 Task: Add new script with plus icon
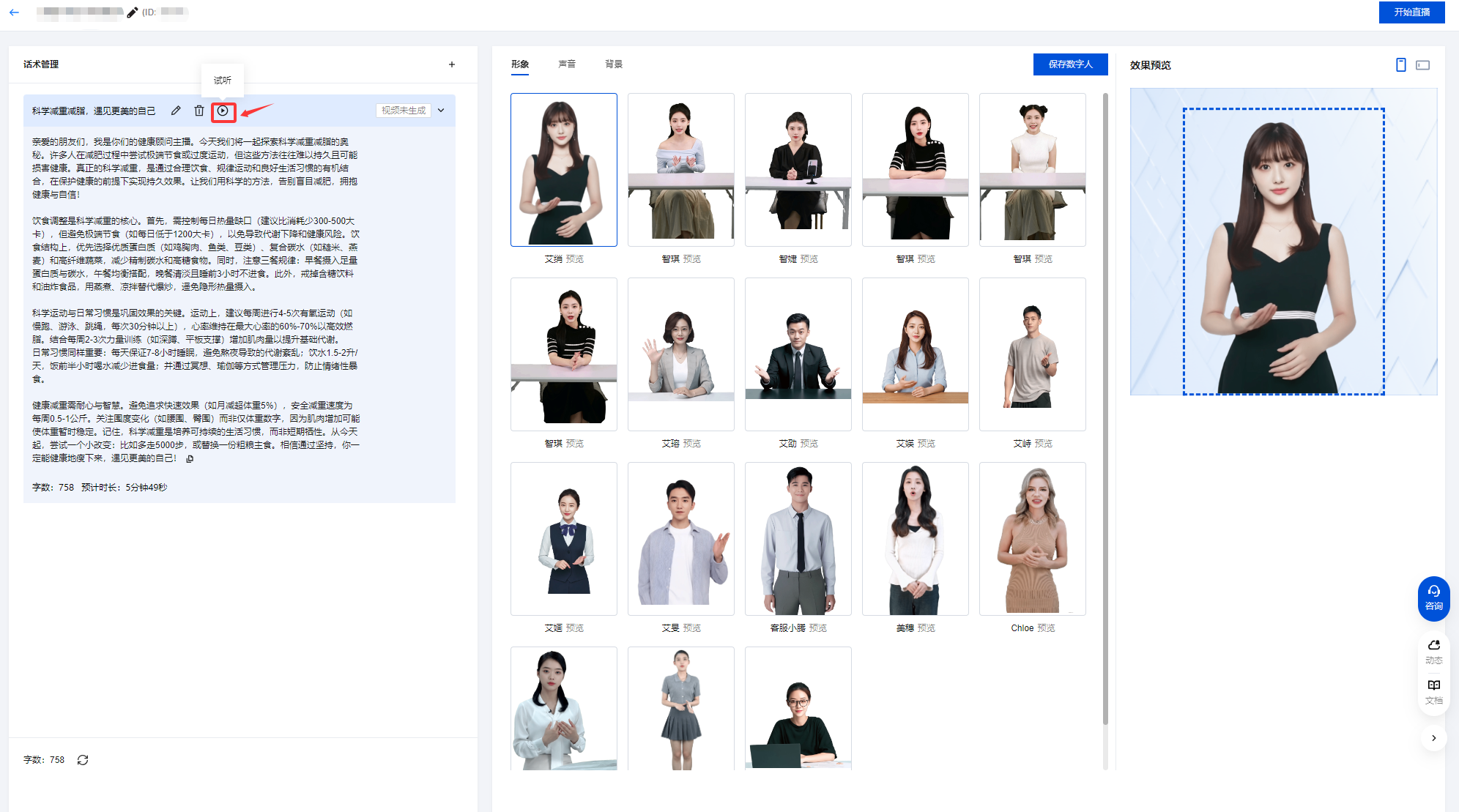pos(452,64)
